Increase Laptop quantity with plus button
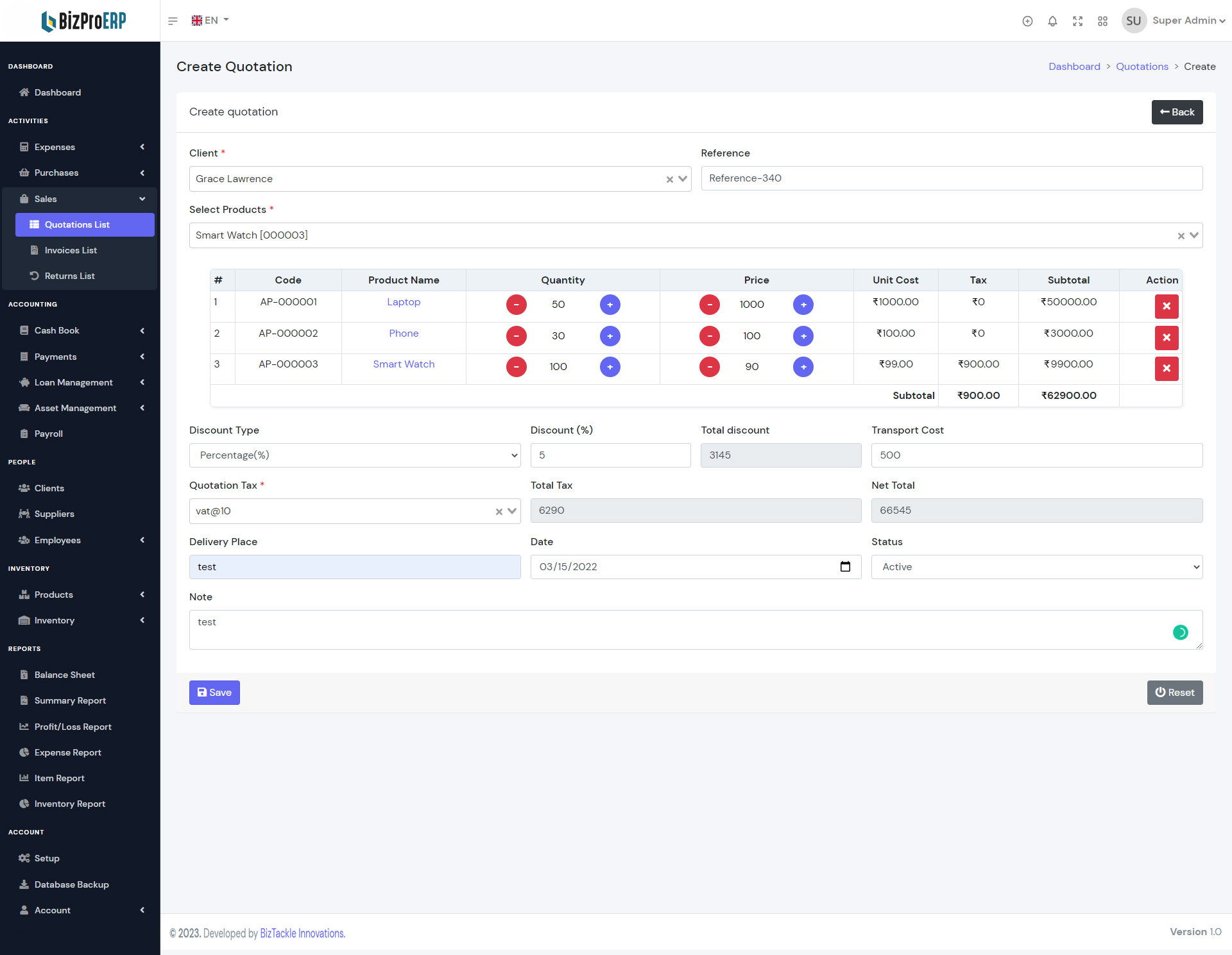 610,305
